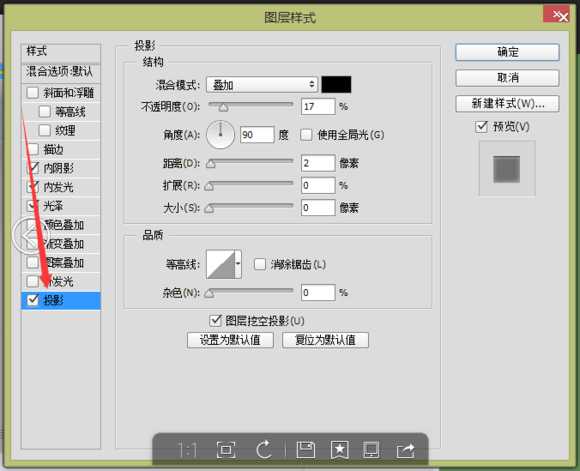
Task: Click the 扩展 slider
Action: (x=249, y=185)
